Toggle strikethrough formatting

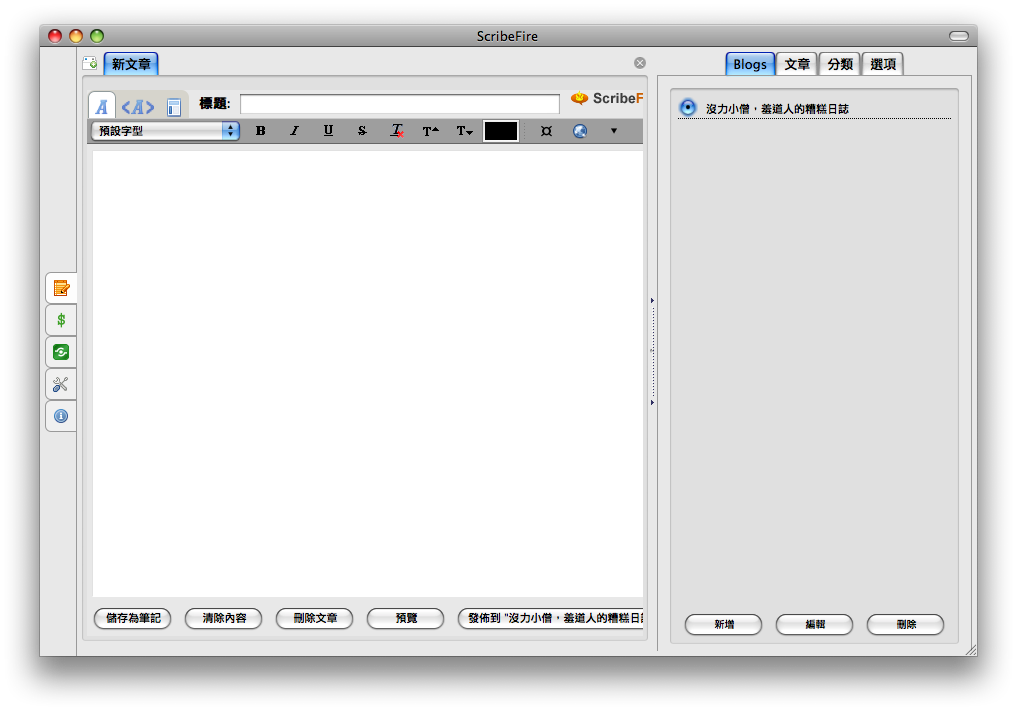362,130
